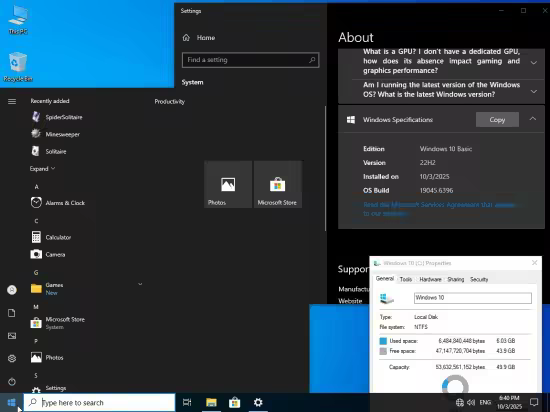Click the Start menu hamburger icon
The image size is (550, 412).
pos(12,101)
